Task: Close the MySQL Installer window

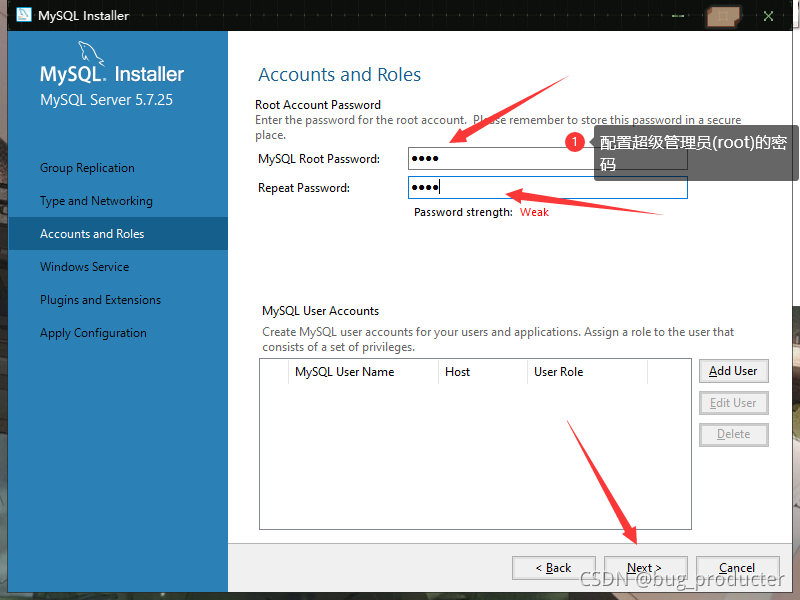Action: point(768,16)
